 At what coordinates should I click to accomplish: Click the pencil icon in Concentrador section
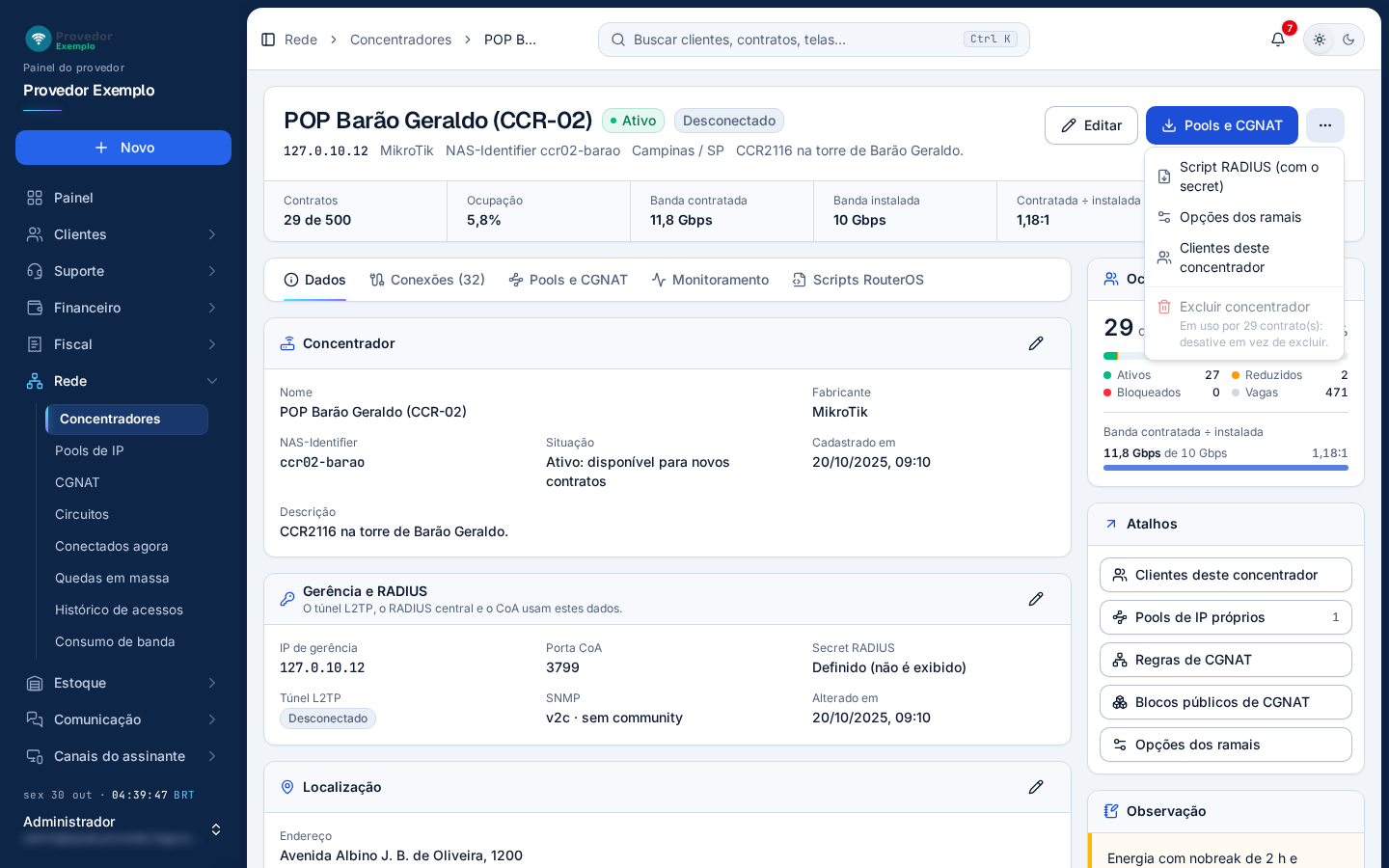[x=1036, y=343]
